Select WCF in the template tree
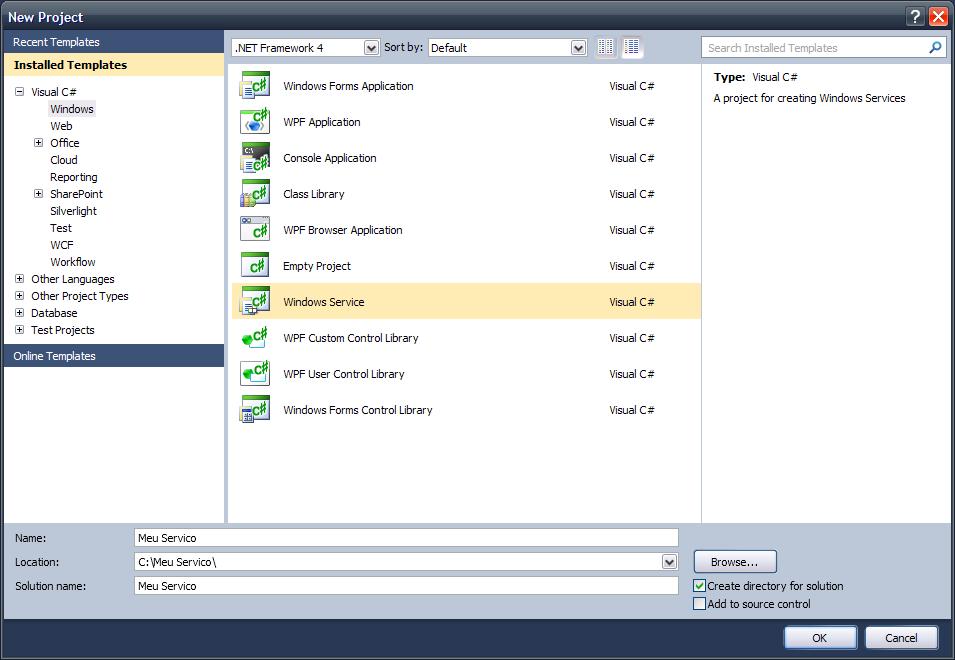This screenshot has width=955, height=660. click(x=62, y=245)
